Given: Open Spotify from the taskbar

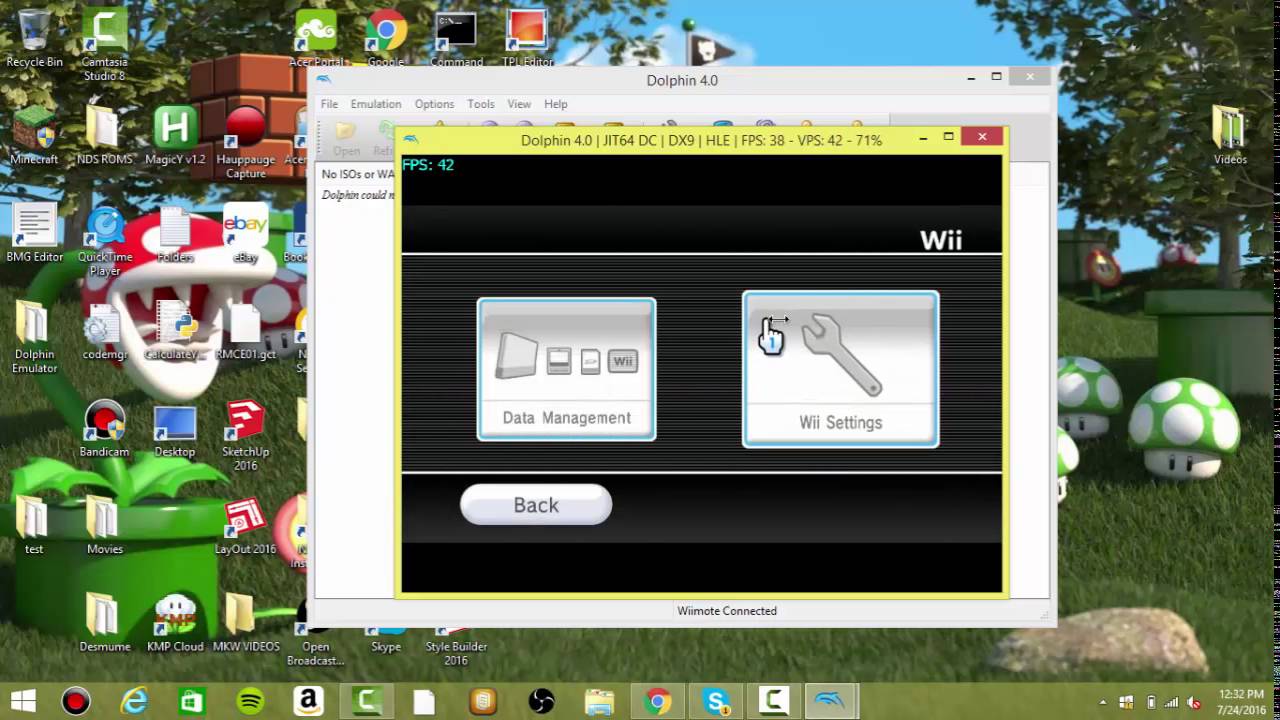Looking at the screenshot, I should pyautogui.click(x=250, y=701).
